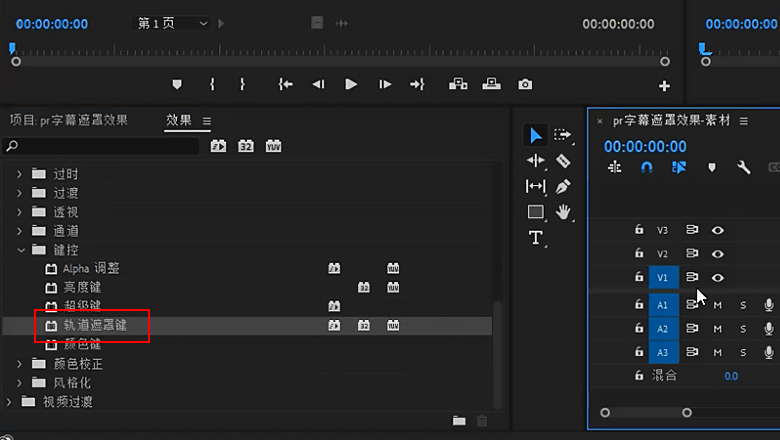Add a marker in the monitor
Viewport: 780px width, 440px height.
coord(177,85)
